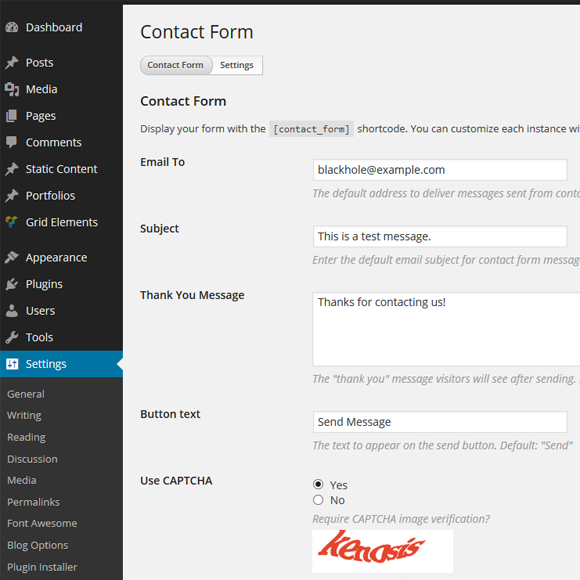Screen dimensions: 580x580
Task: Click the Comments speech bubble icon
Action: coord(12,142)
